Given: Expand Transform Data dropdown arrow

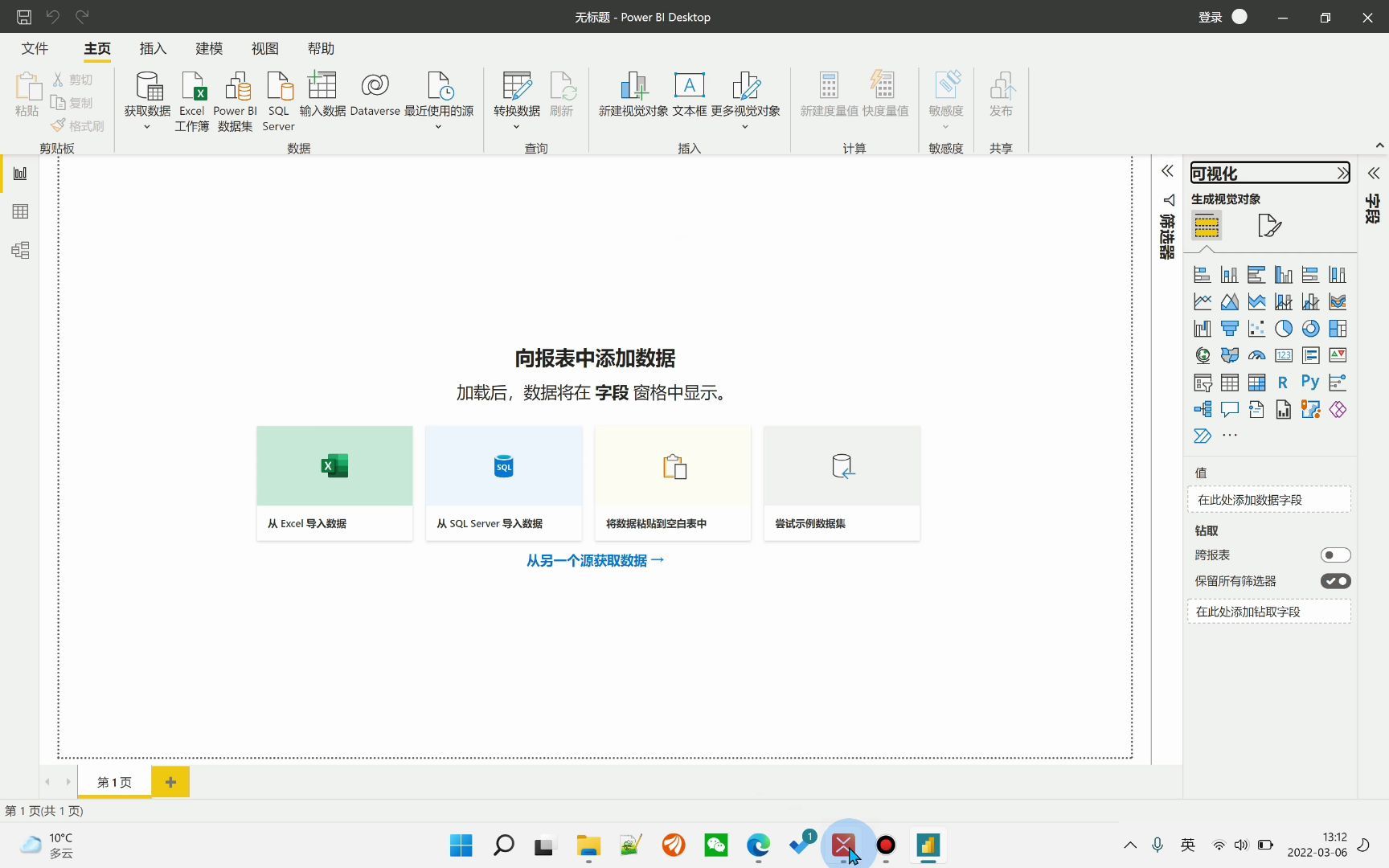Looking at the screenshot, I should (517, 127).
